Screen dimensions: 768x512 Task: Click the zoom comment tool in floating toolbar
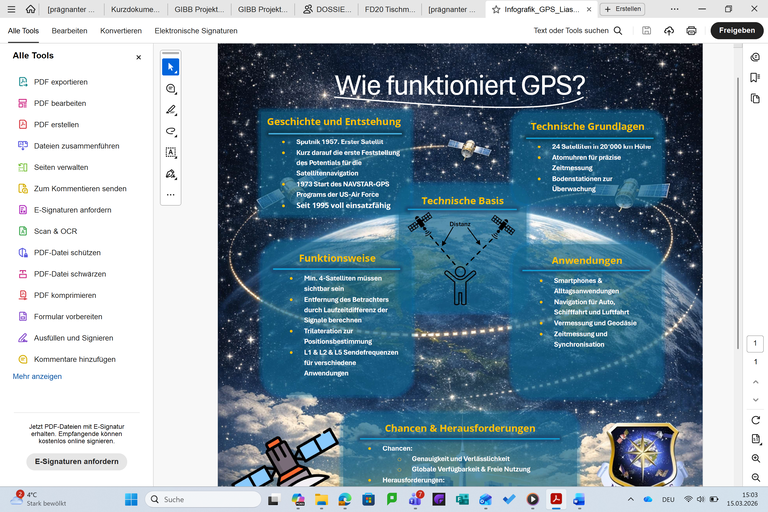(x=171, y=89)
